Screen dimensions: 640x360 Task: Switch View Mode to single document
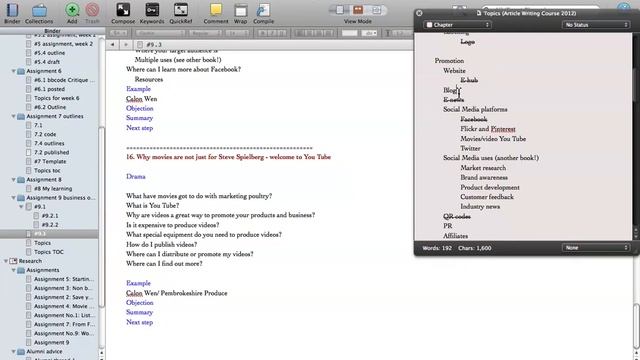[x=340, y=10]
